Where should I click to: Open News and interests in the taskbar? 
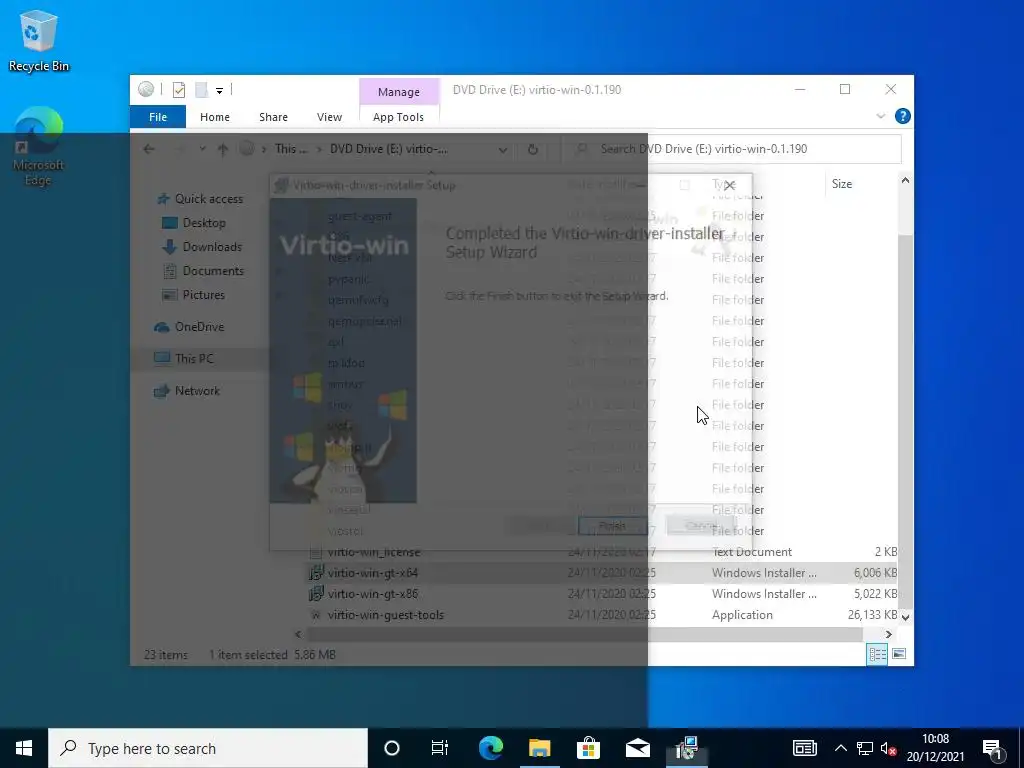pyautogui.click(x=805, y=748)
